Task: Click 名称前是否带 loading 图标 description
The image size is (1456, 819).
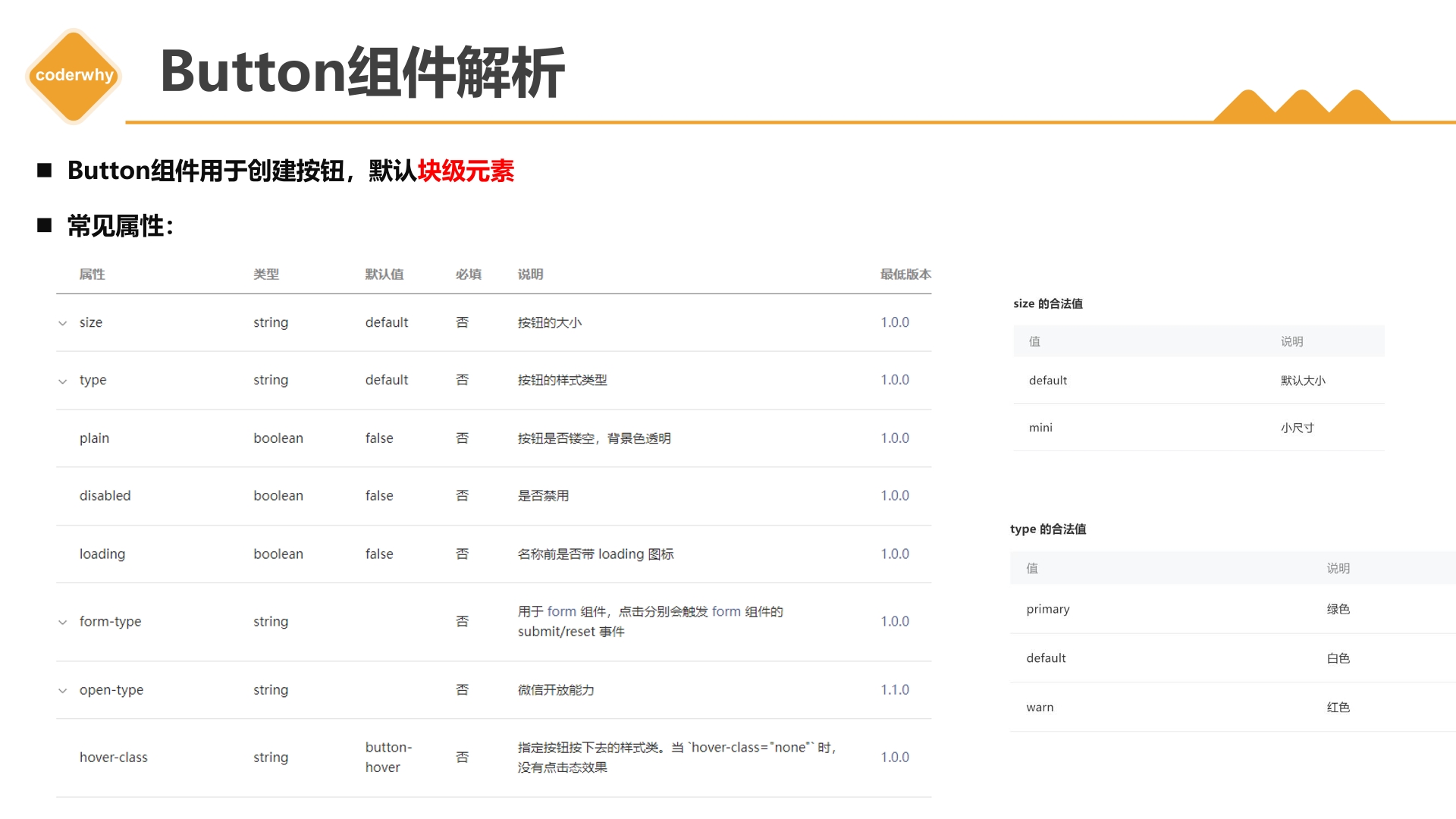Action: (x=595, y=554)
